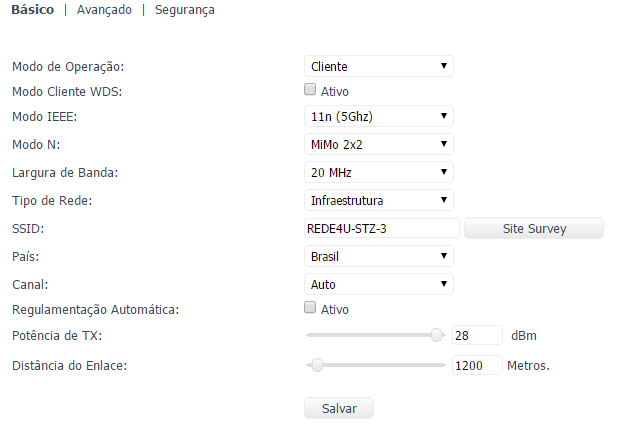This screenshot has height=436, width=640.
Task: Open the Modo IEEE dropdown
Action: (x=378, y=118)
